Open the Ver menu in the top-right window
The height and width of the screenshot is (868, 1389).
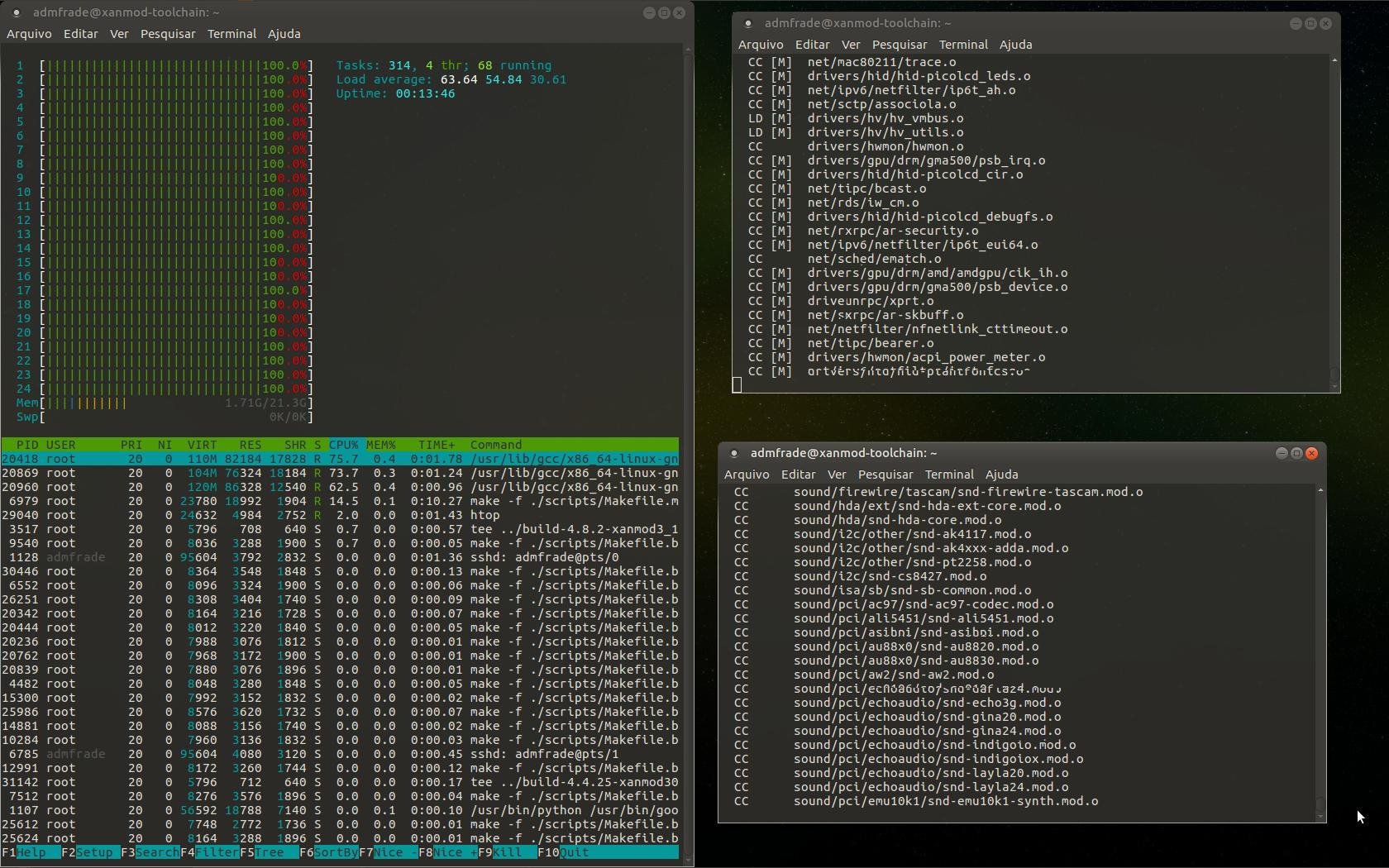click(851, 45)
